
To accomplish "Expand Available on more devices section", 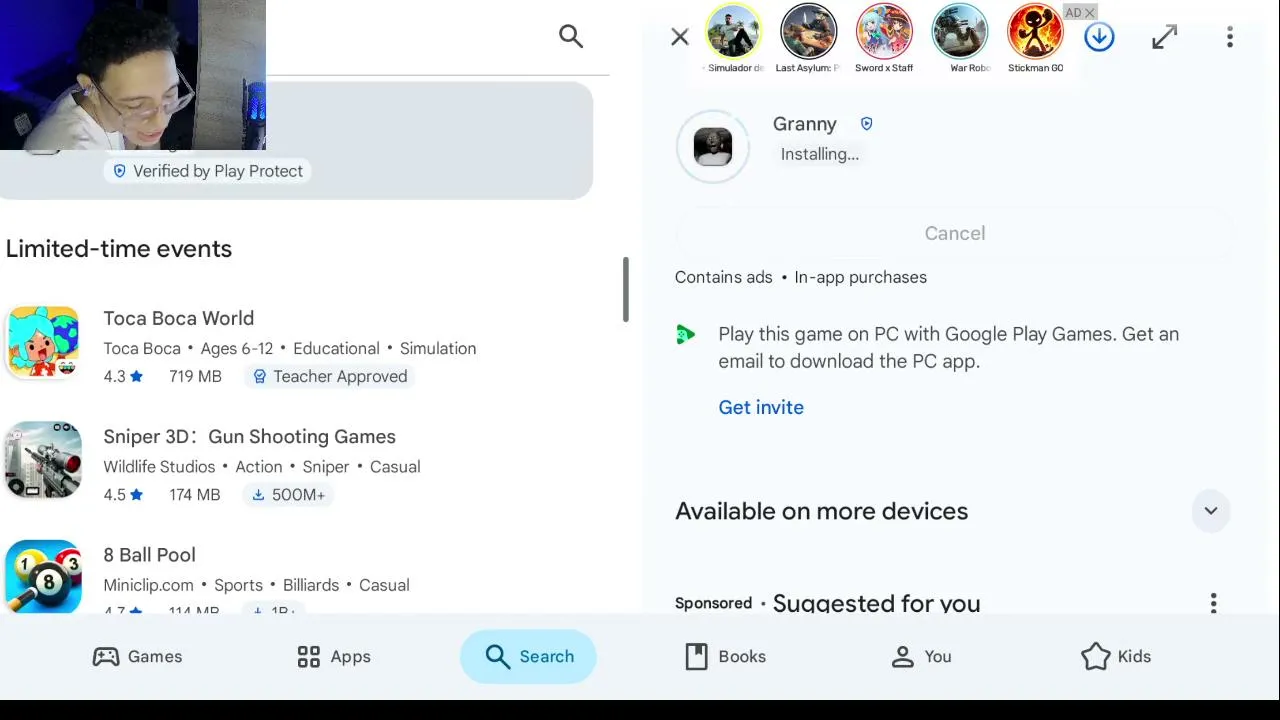I will (x=1210, y=511).
